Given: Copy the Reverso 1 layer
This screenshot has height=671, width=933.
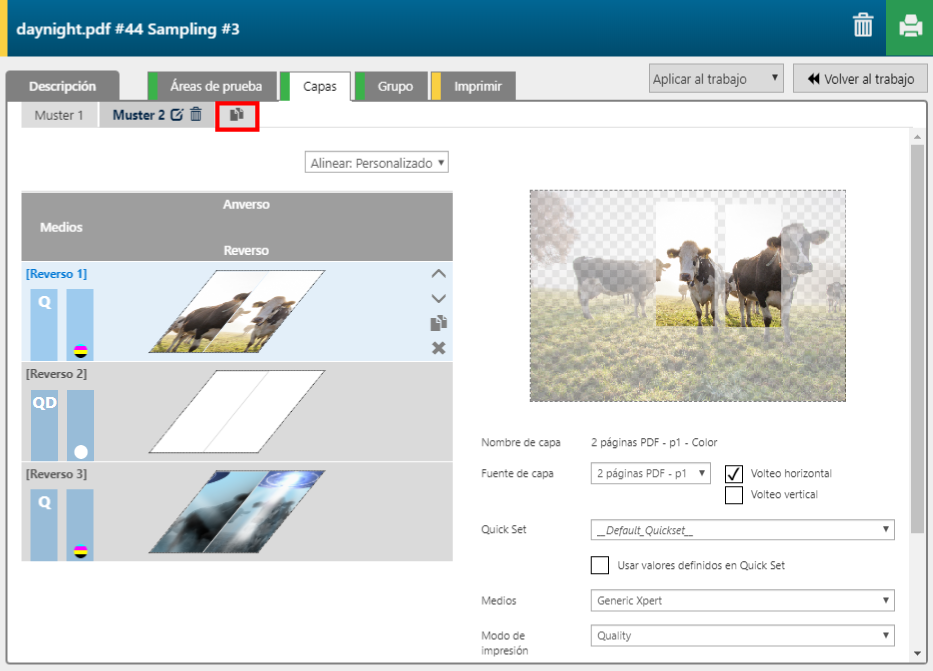Looking at the screenshot, I should coord(438,323).
